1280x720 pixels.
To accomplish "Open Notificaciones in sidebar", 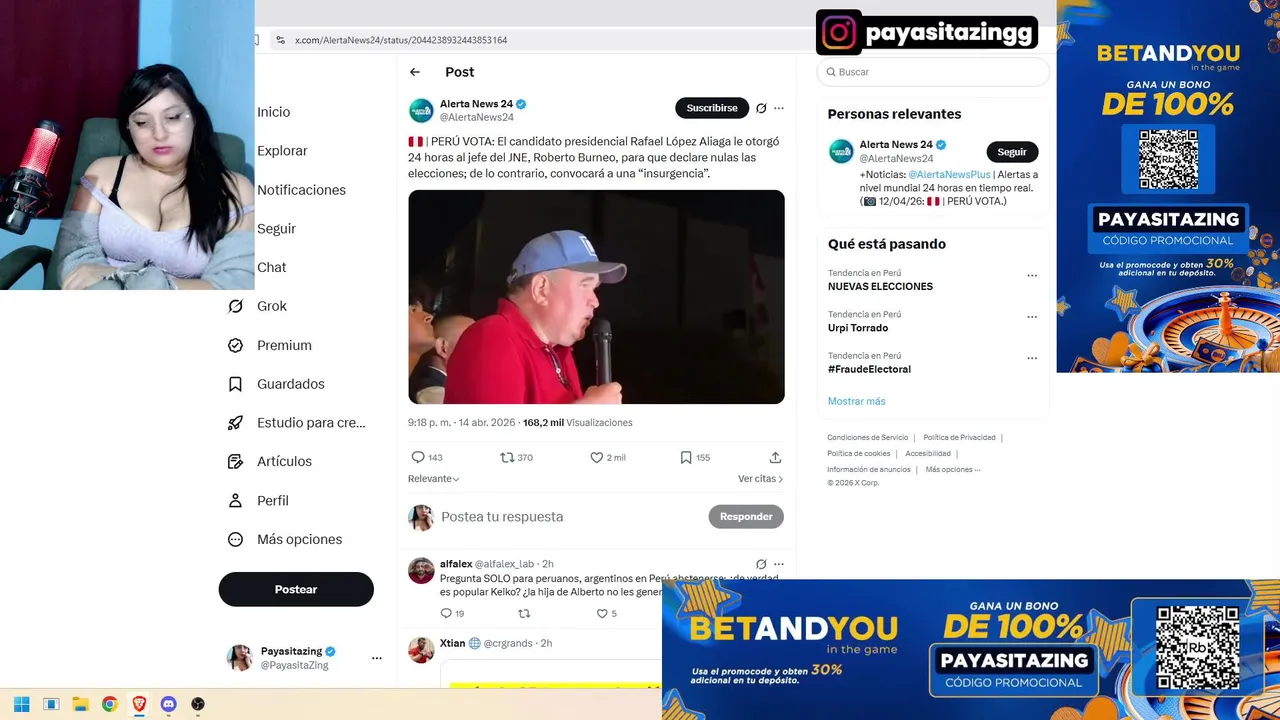I will coord(301,190).
